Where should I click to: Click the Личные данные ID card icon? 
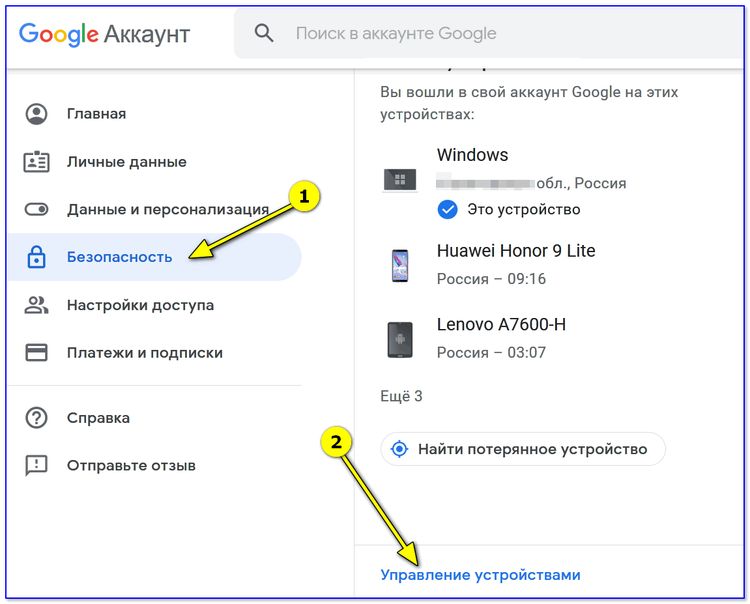[36, 162]
